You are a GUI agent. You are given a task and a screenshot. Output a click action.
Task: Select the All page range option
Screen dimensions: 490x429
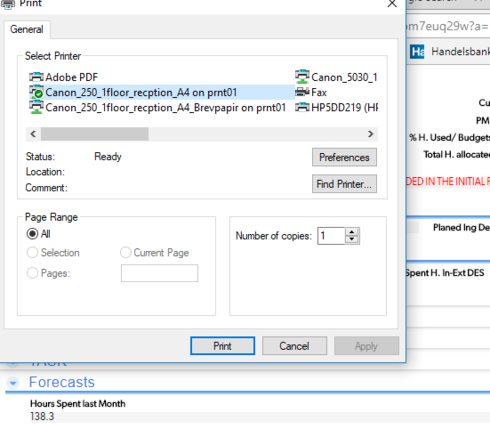pyautogui.click(x=32, y=234)
